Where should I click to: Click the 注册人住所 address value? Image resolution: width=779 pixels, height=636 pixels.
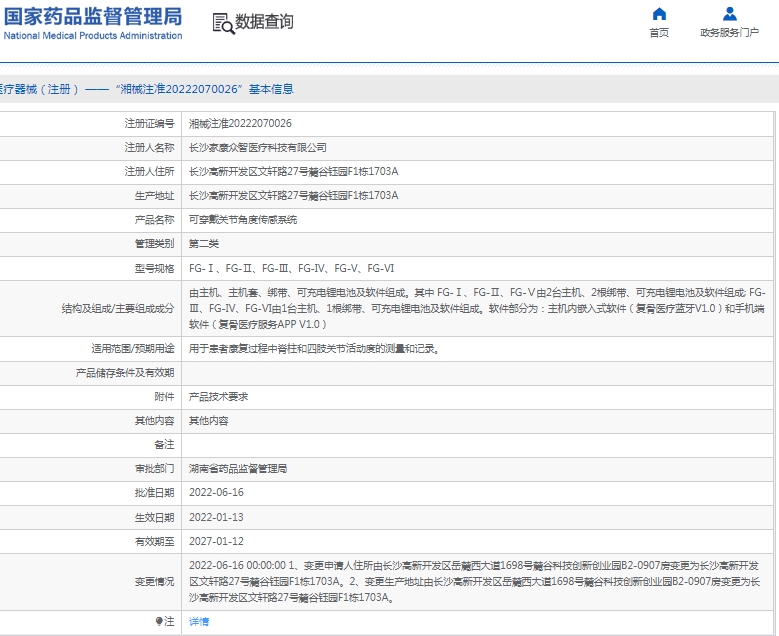(294, 171)
